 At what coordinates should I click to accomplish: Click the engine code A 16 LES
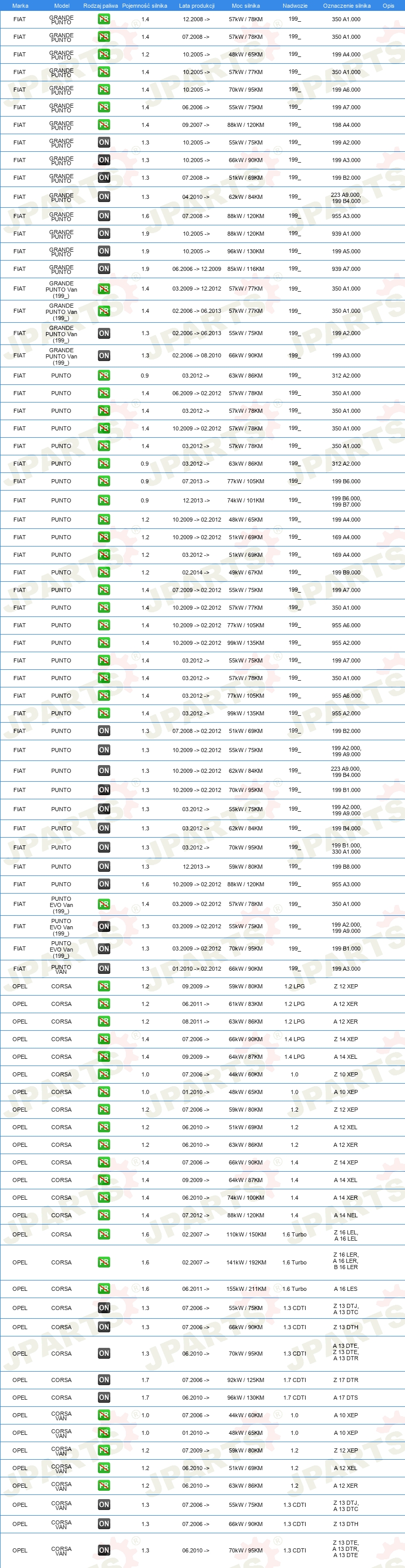tap(346, 1289)
